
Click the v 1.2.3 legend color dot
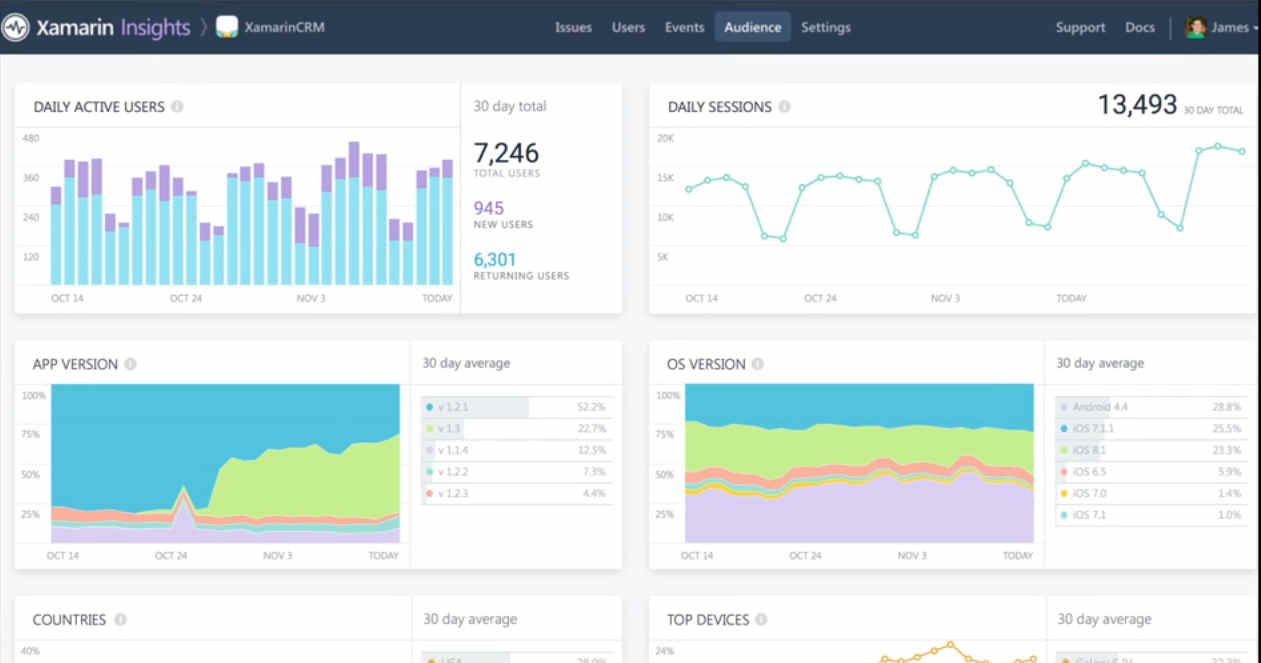429,493
